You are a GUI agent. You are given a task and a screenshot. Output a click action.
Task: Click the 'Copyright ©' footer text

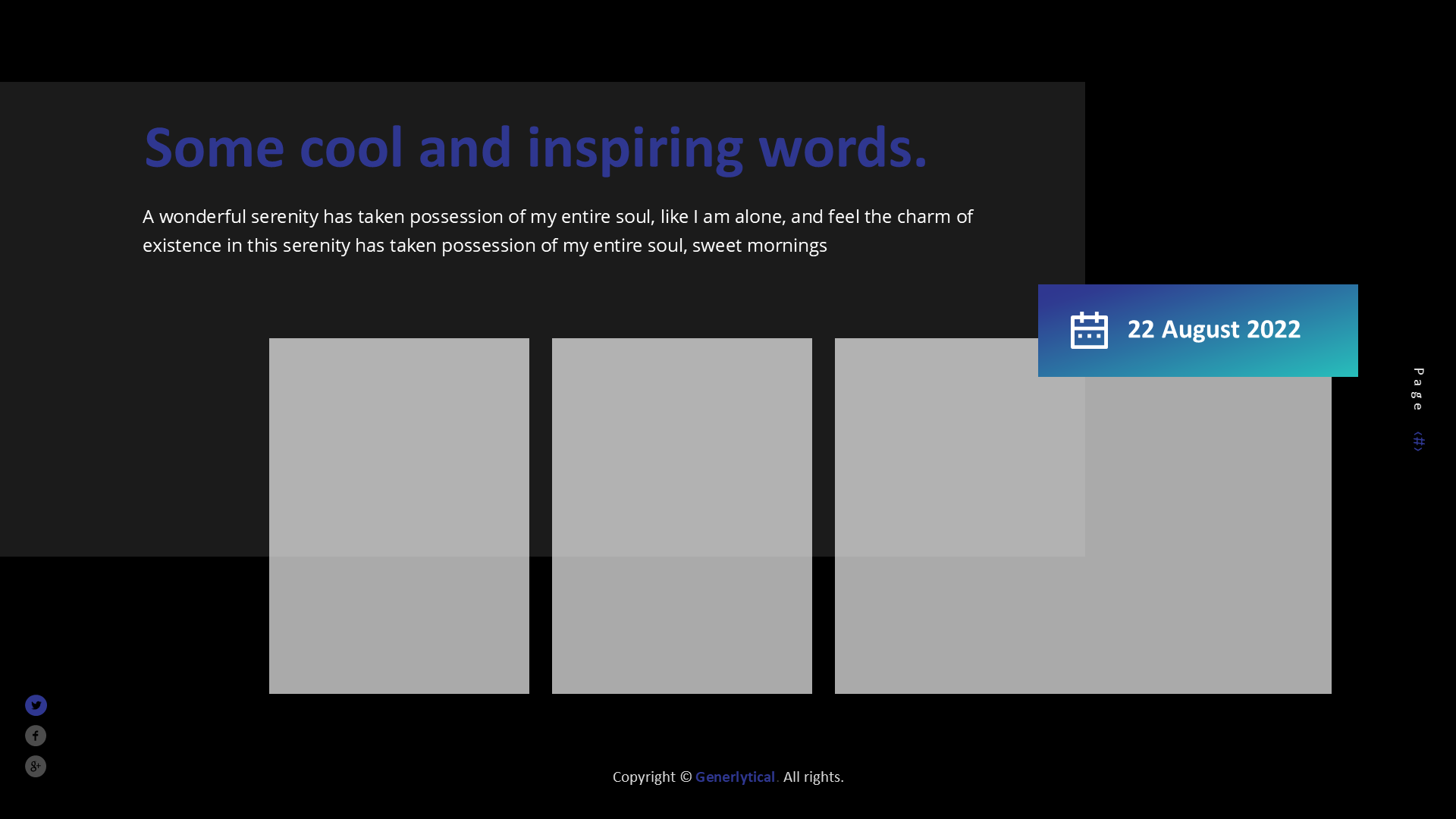pyautogui.click(x=651, y=777)
